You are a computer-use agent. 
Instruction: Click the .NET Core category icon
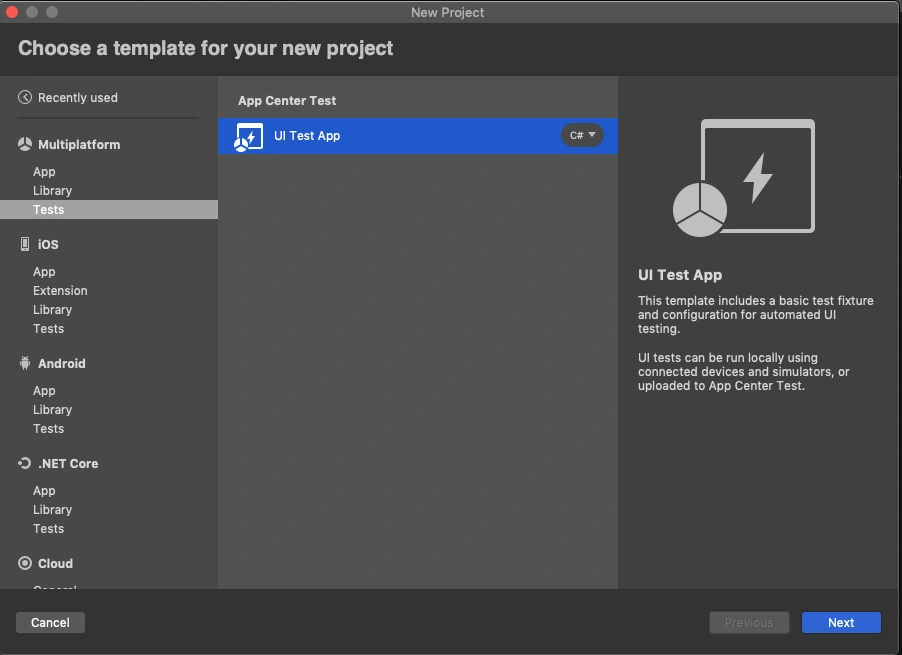click(25, 463)
